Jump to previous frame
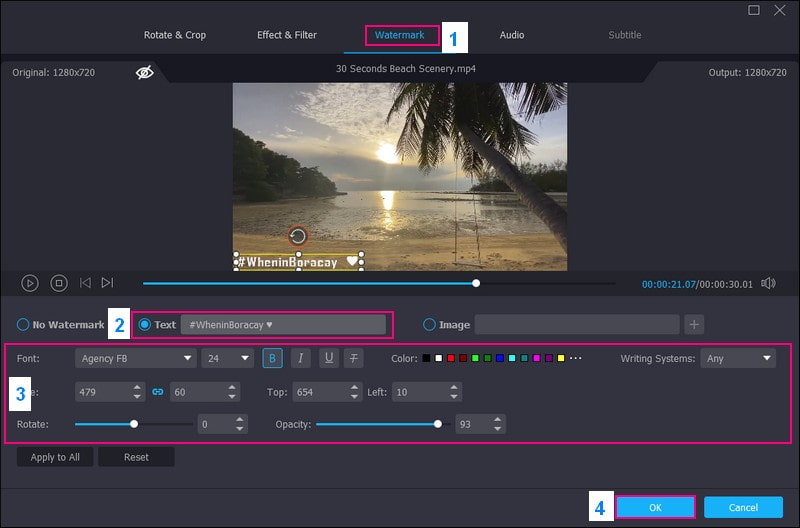The width and height of the screenshot is (800, 528). [86, 283]
